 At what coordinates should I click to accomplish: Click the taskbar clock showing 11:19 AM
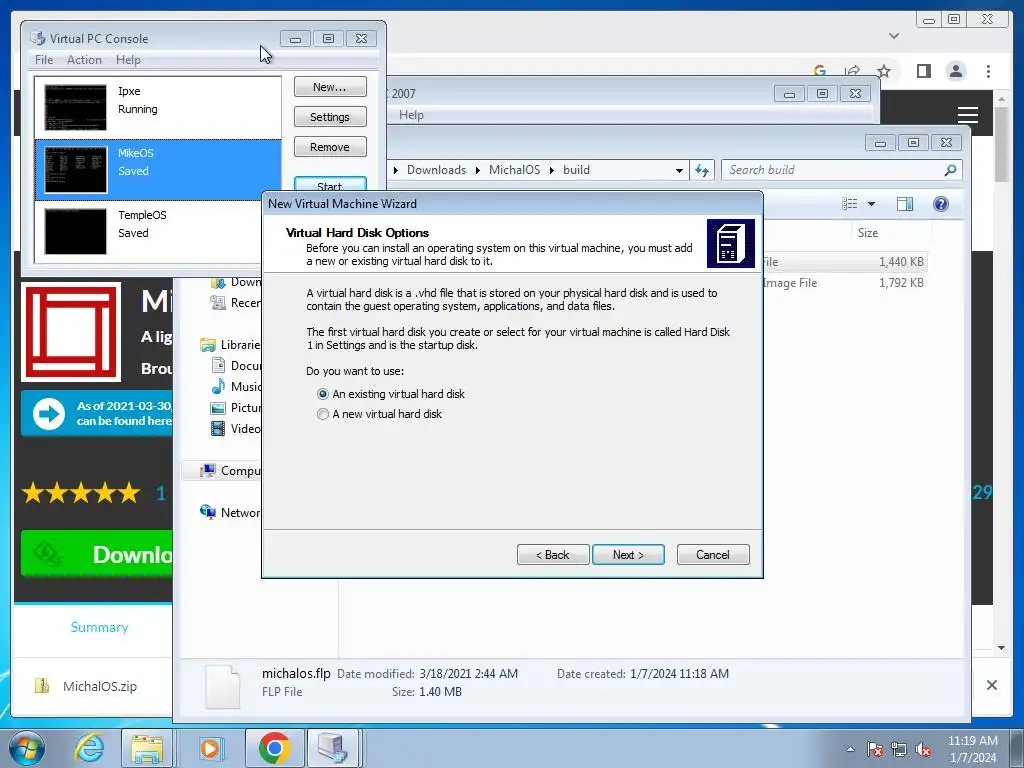click(x=972, y=749)
